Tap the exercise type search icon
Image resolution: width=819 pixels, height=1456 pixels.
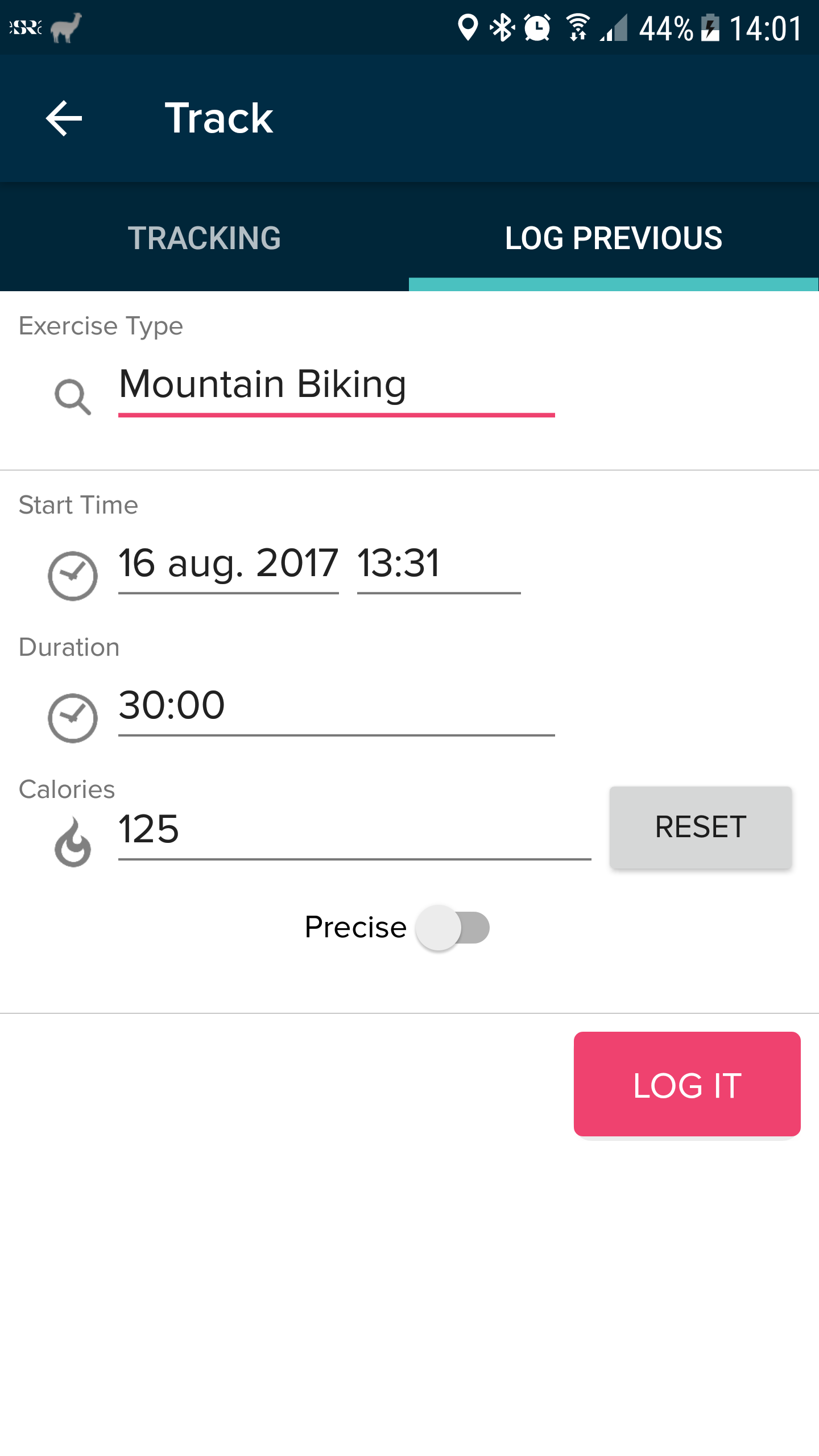click(x=73, y=396)
